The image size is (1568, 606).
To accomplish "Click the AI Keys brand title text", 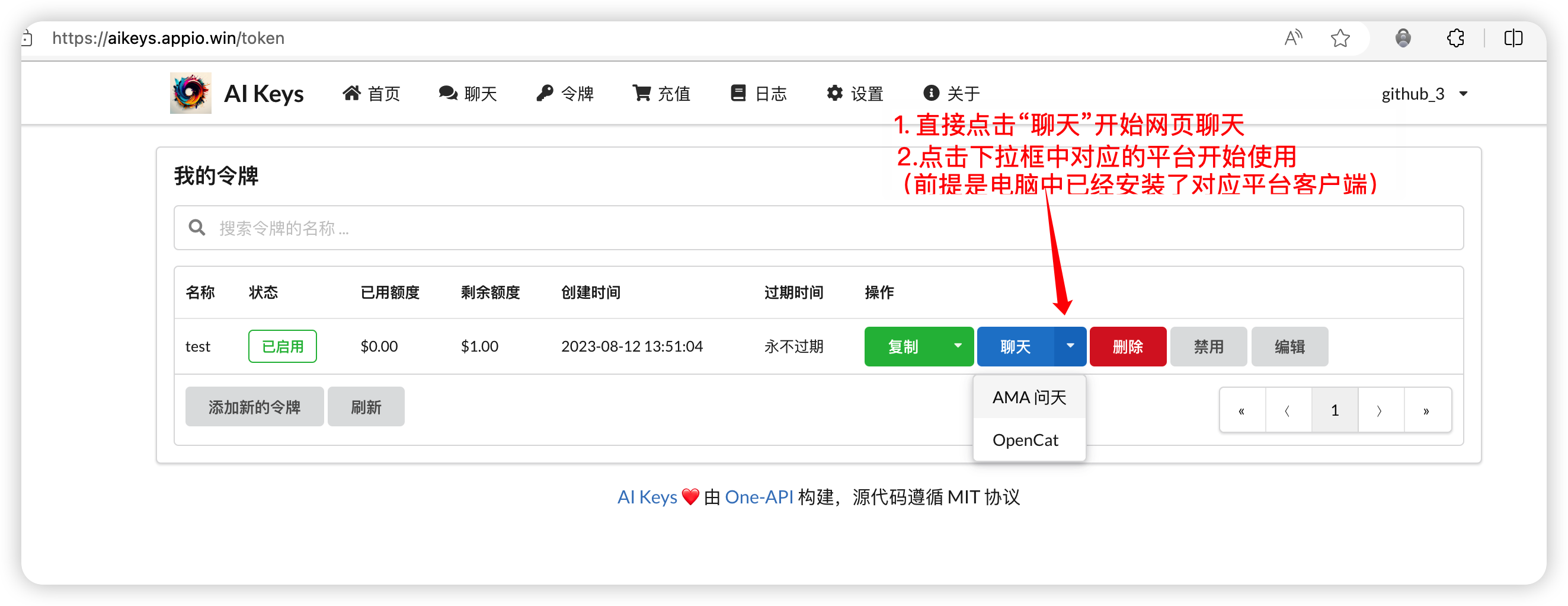I will 264,94.
